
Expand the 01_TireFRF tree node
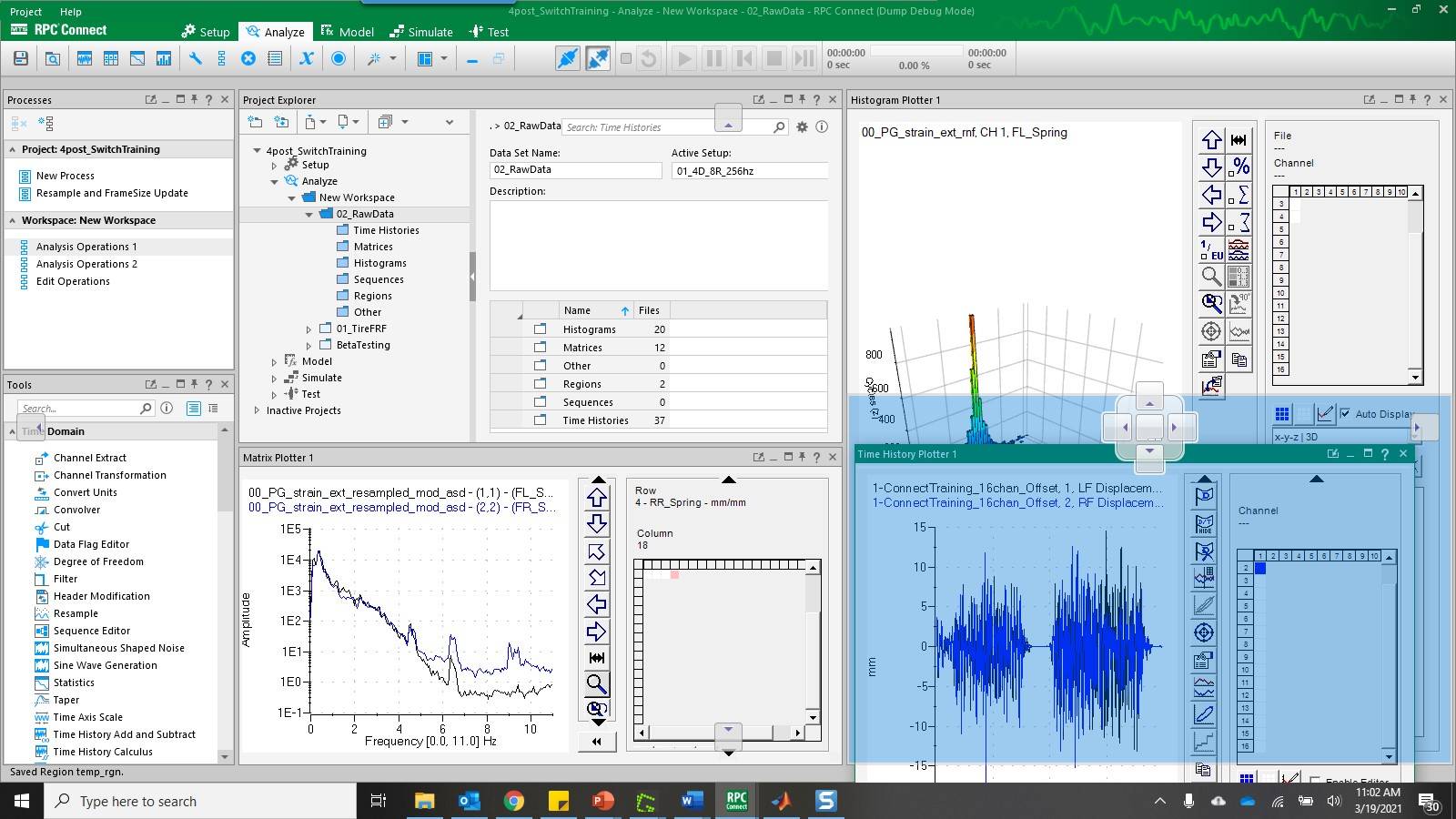[308, 329]
